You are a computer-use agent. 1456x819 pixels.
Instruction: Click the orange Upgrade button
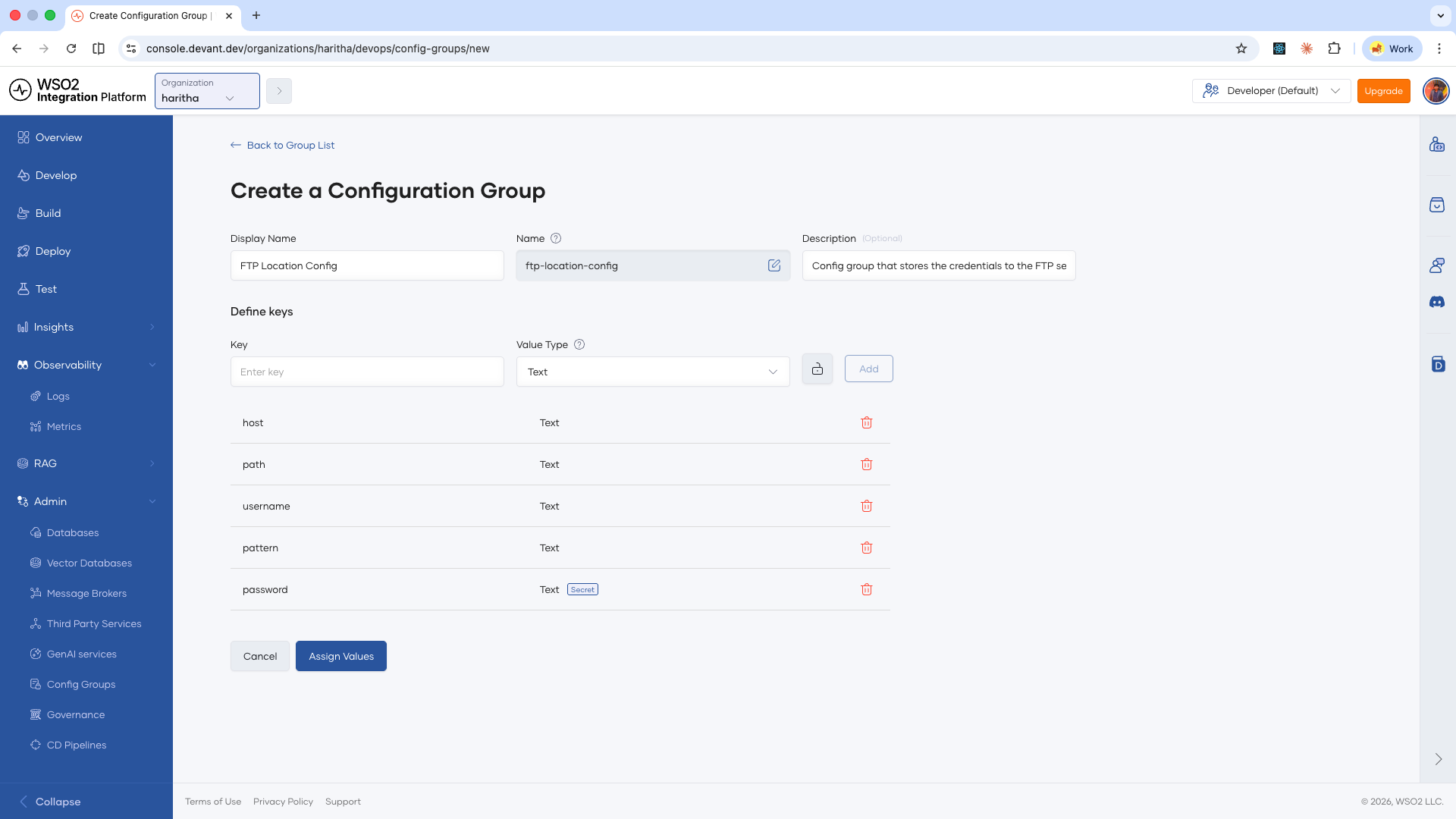pyautogui.click(x=1384, y=91)
